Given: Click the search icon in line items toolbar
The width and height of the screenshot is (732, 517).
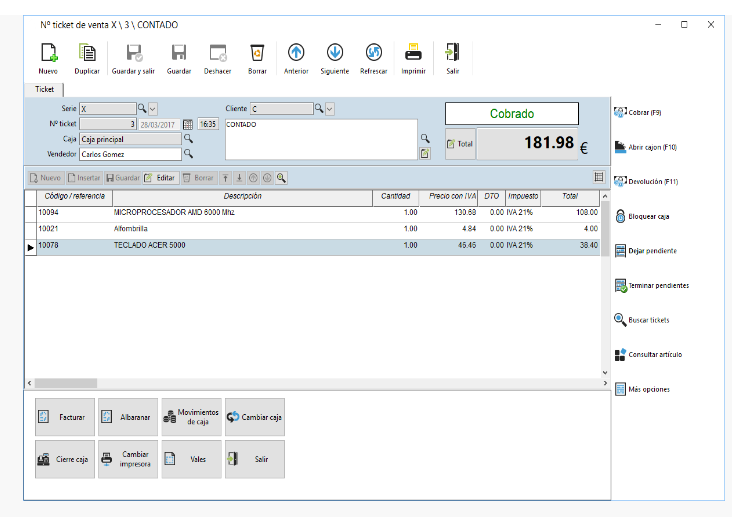Looking at the screenshot, I should point(281,178).
